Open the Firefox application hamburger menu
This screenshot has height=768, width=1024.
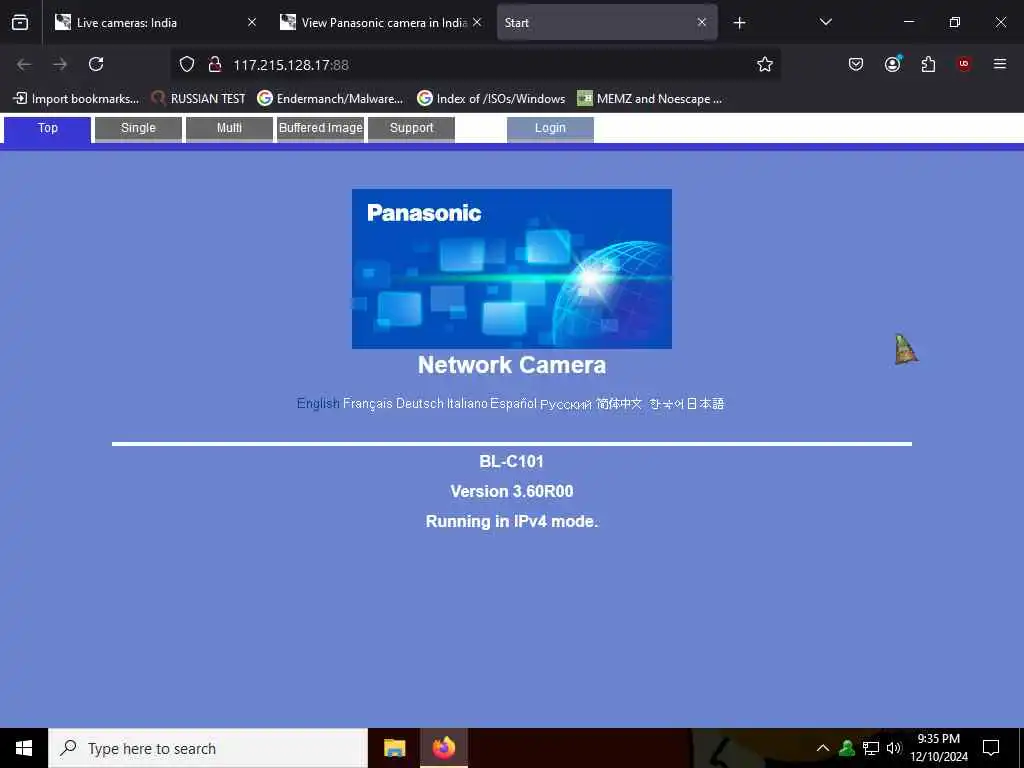tap(1000, 64)
